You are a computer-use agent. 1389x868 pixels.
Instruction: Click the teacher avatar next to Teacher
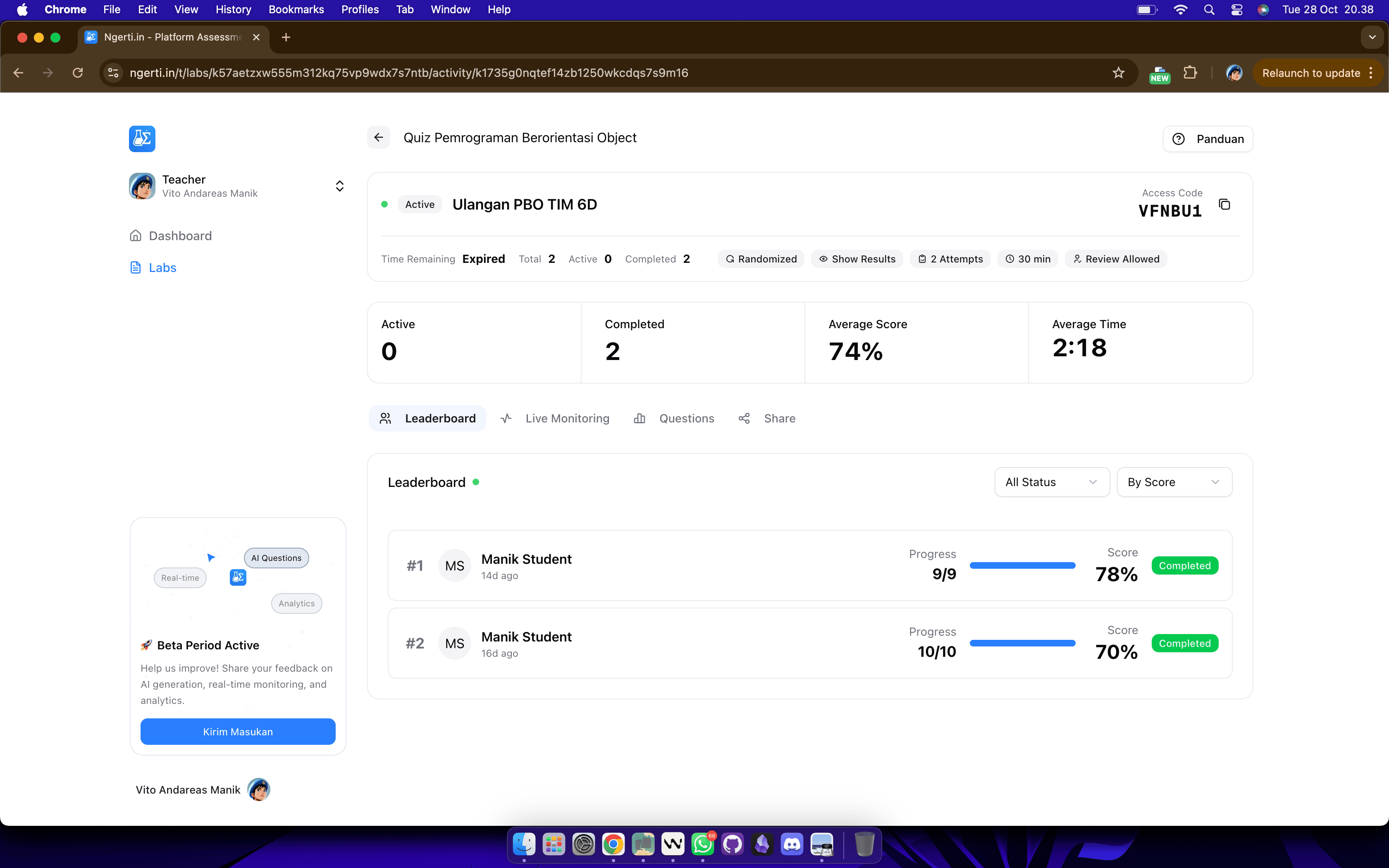click(x=142, y=186)
